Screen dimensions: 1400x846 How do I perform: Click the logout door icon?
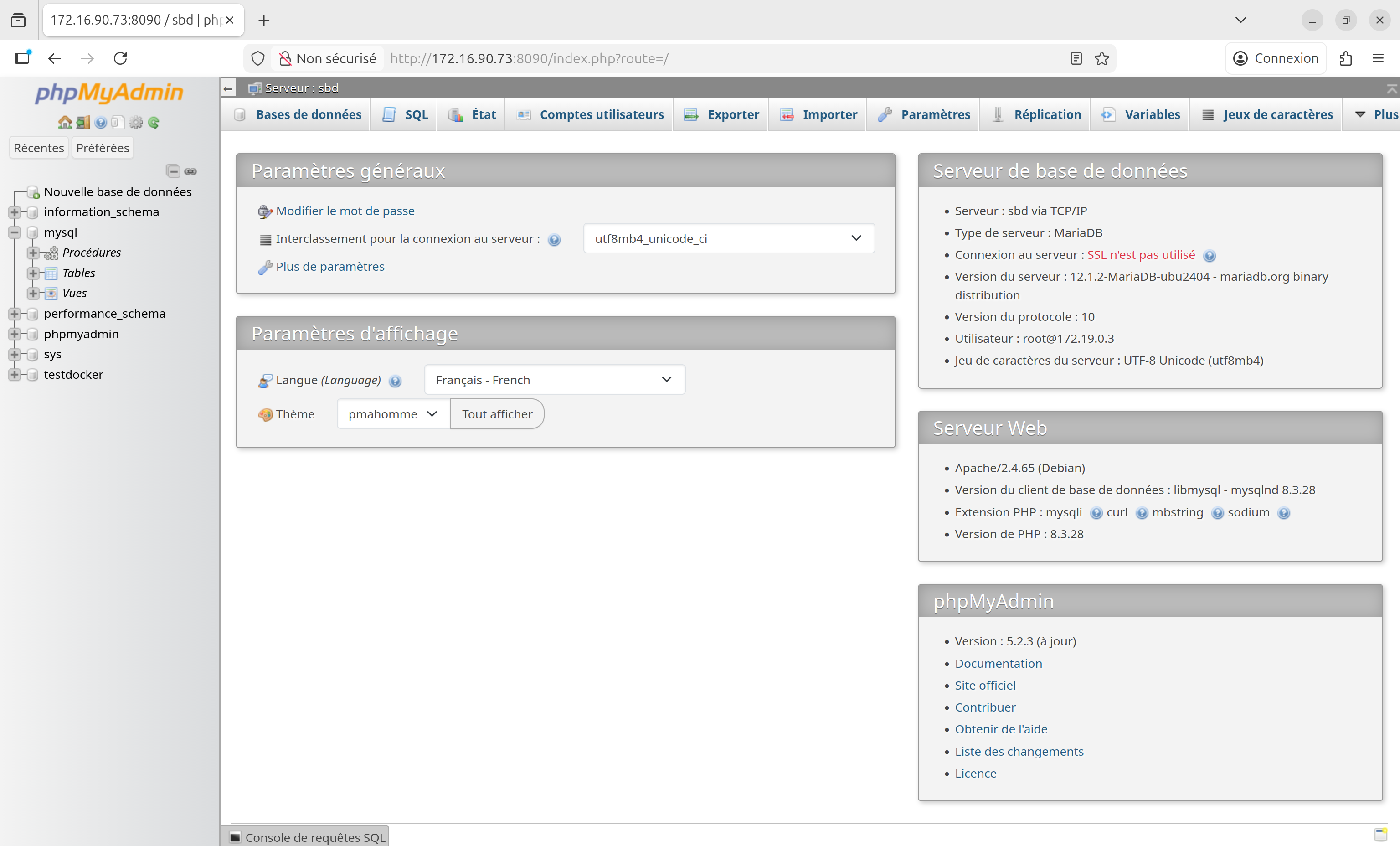[x=83, y=122]
